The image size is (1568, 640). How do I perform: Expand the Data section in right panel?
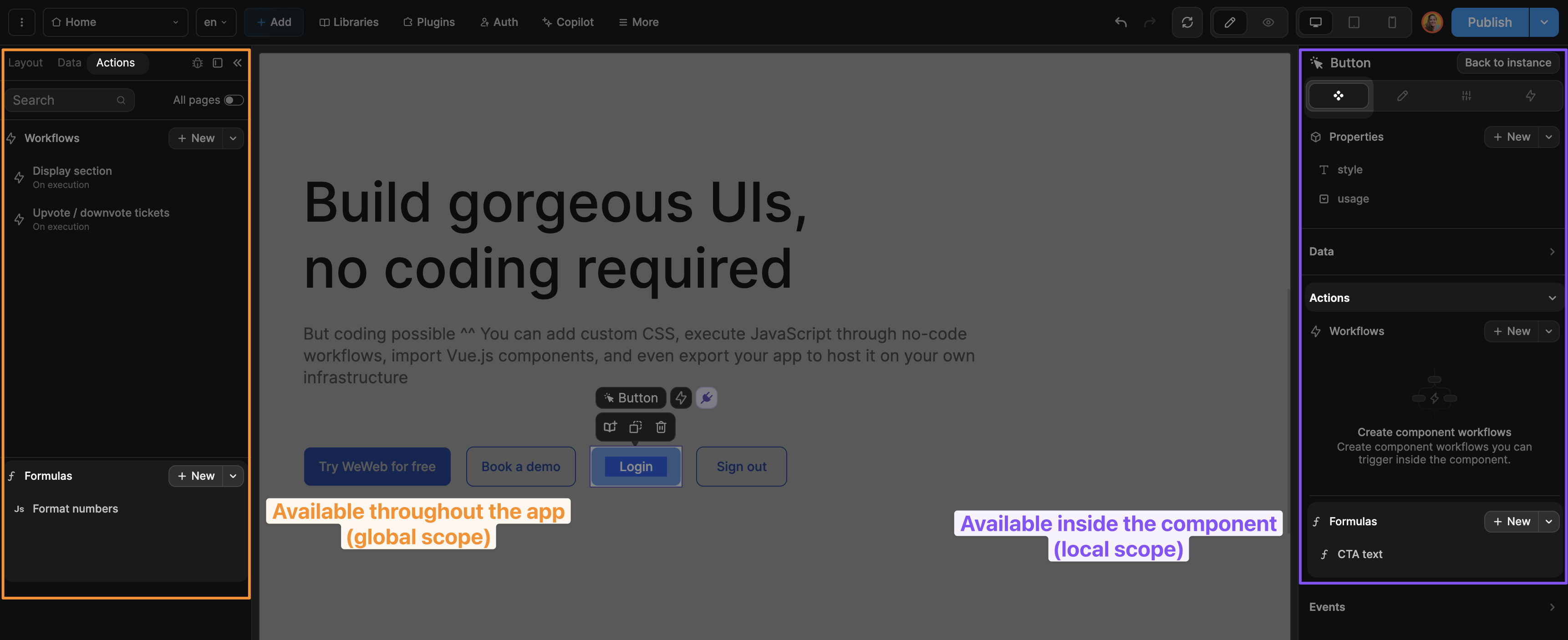pyautogui.click(x=1433, y=251)
